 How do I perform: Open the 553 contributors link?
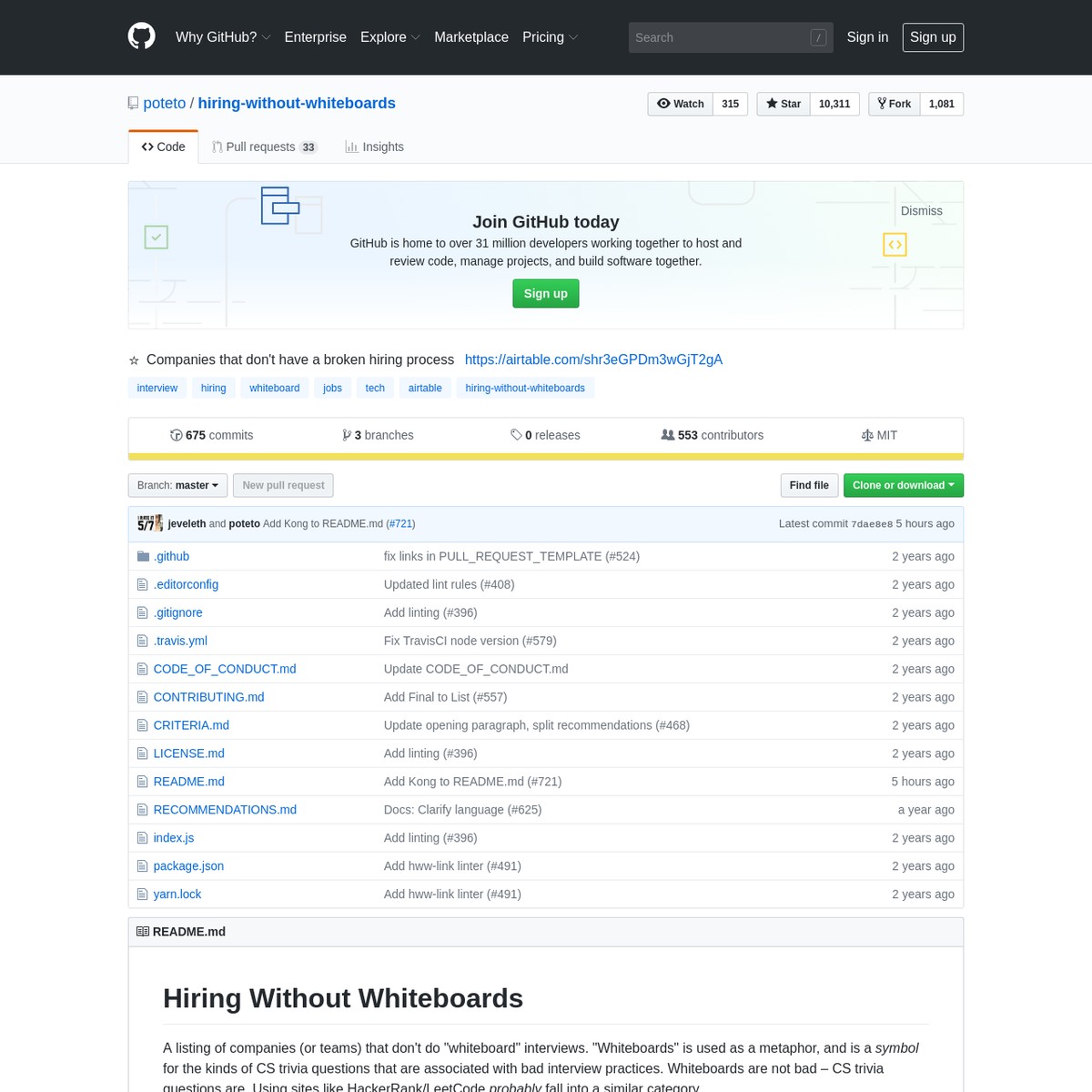[x=713, y=435]
